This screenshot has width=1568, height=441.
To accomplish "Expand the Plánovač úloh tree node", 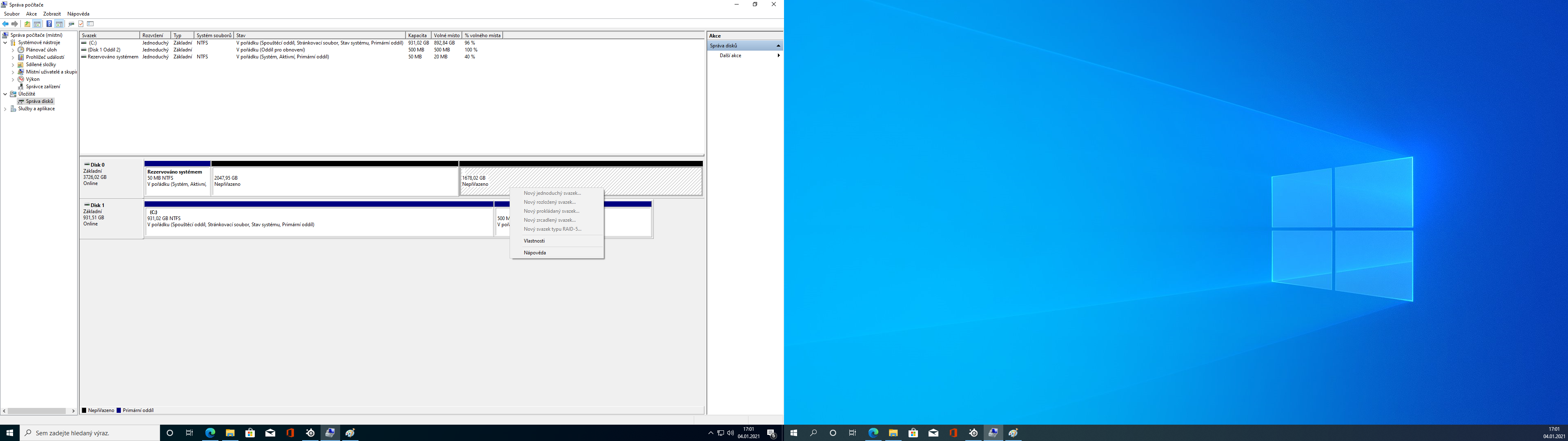I will click(13, 50).
